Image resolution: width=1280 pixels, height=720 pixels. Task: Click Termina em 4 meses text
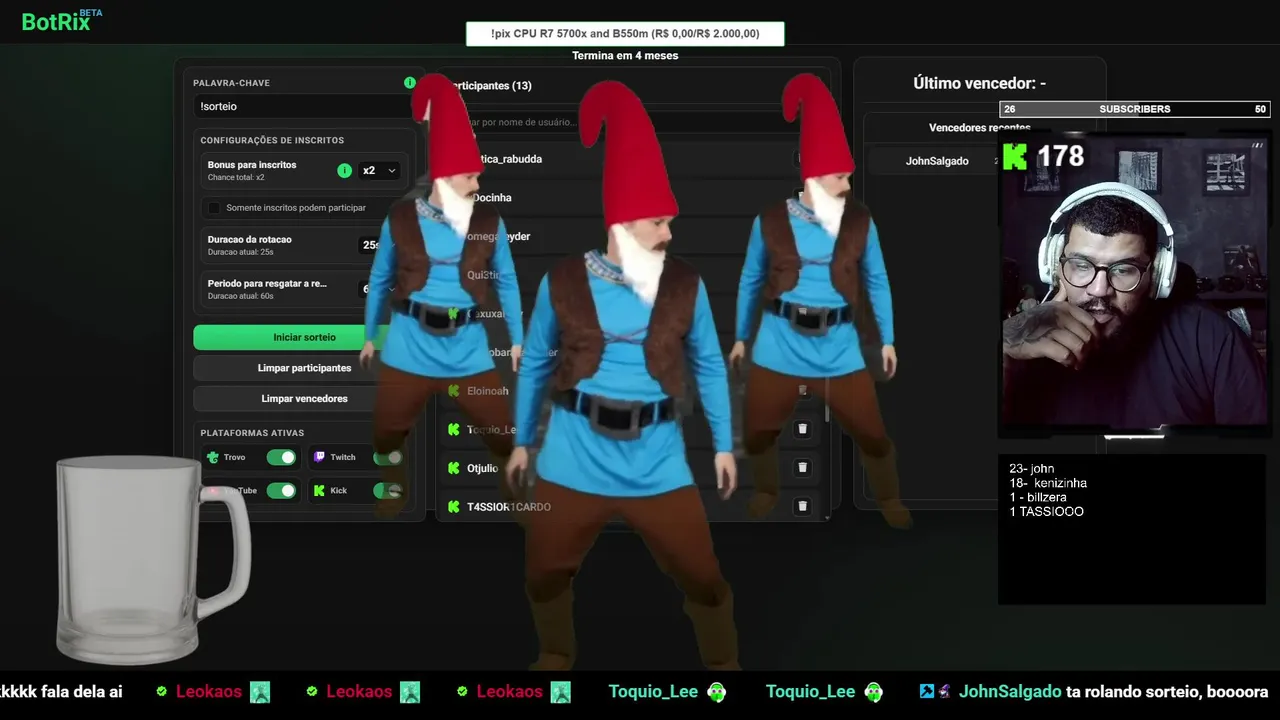625,56
